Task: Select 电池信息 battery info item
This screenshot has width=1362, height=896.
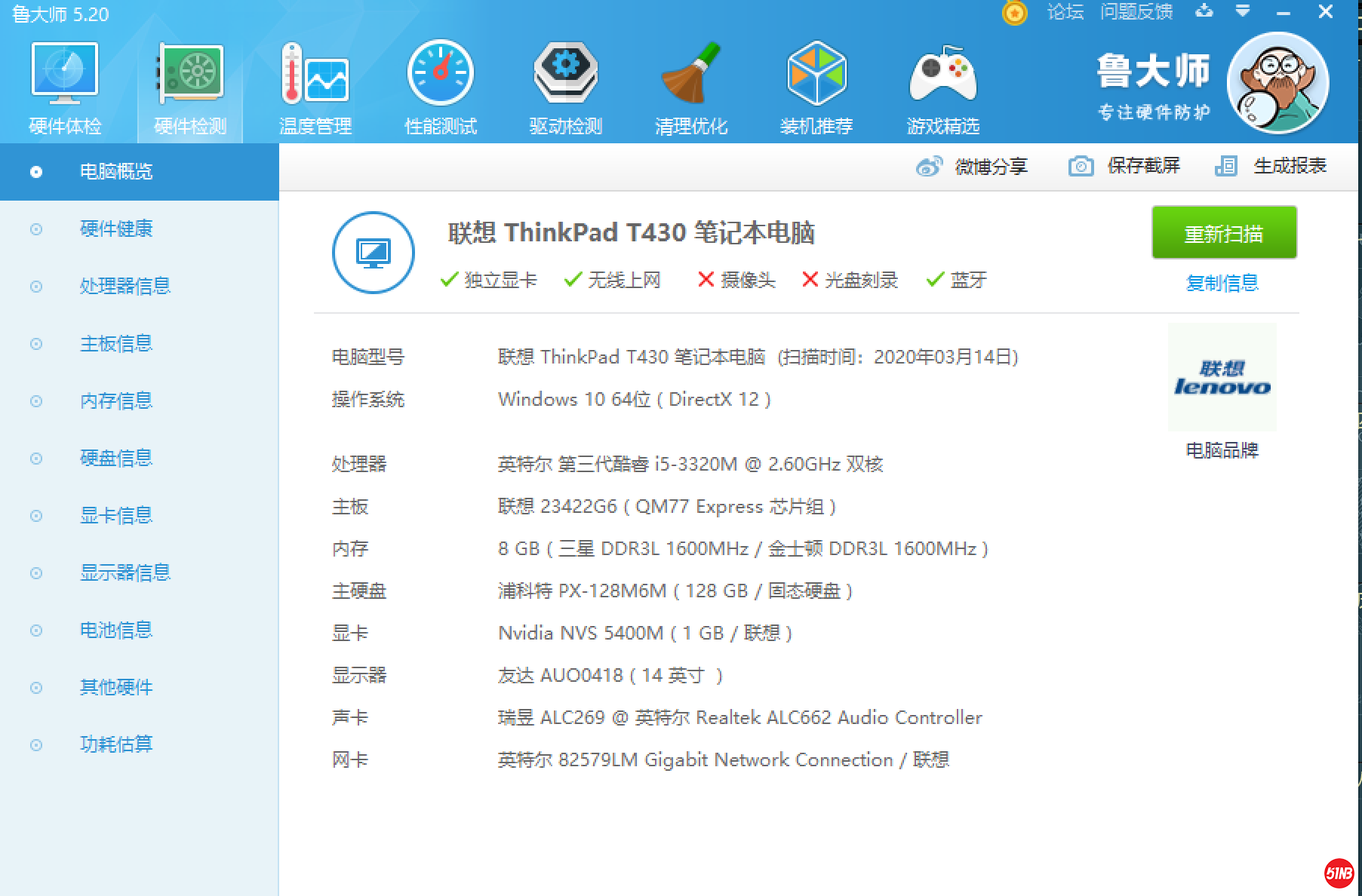Action: (116, 630)
